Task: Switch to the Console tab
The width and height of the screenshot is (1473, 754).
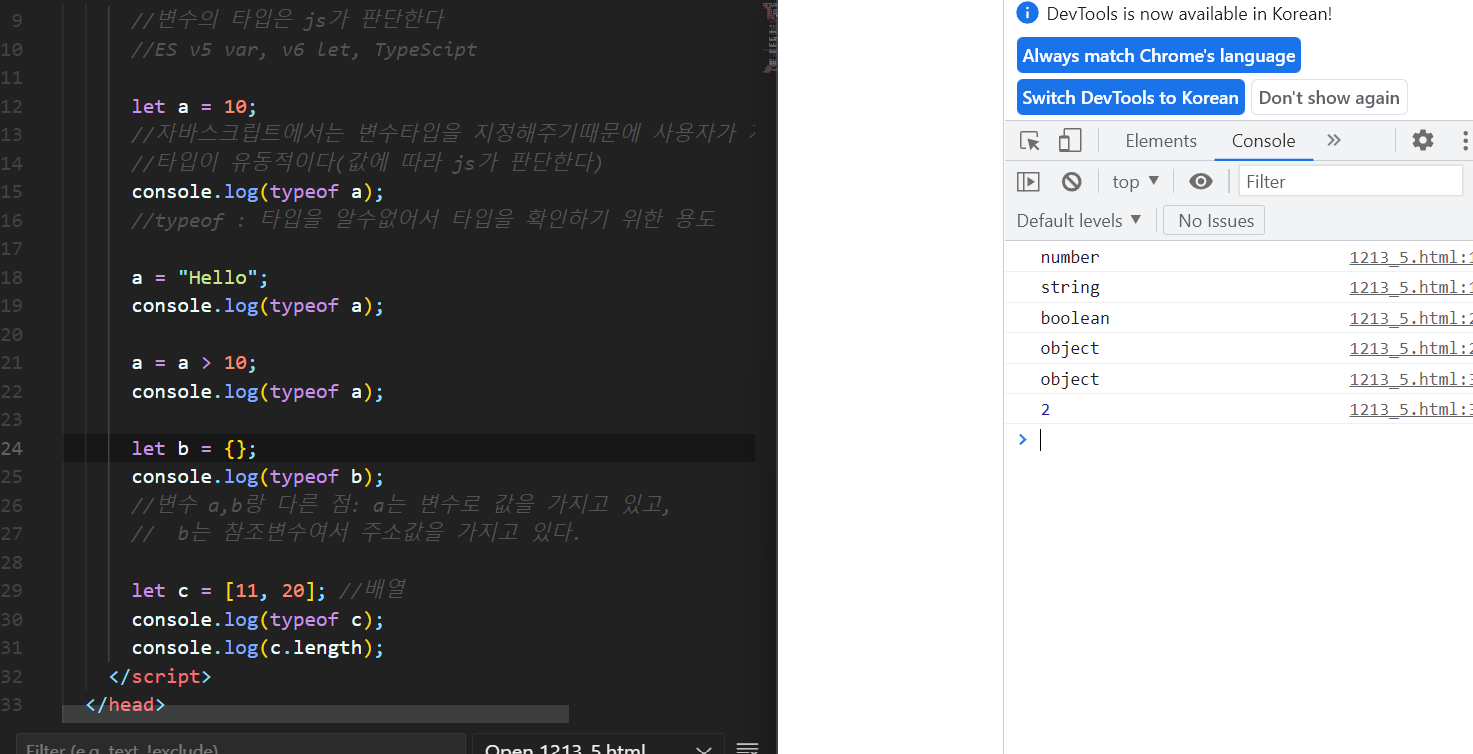Action: pyautogui.click(x=1264, y=141)
